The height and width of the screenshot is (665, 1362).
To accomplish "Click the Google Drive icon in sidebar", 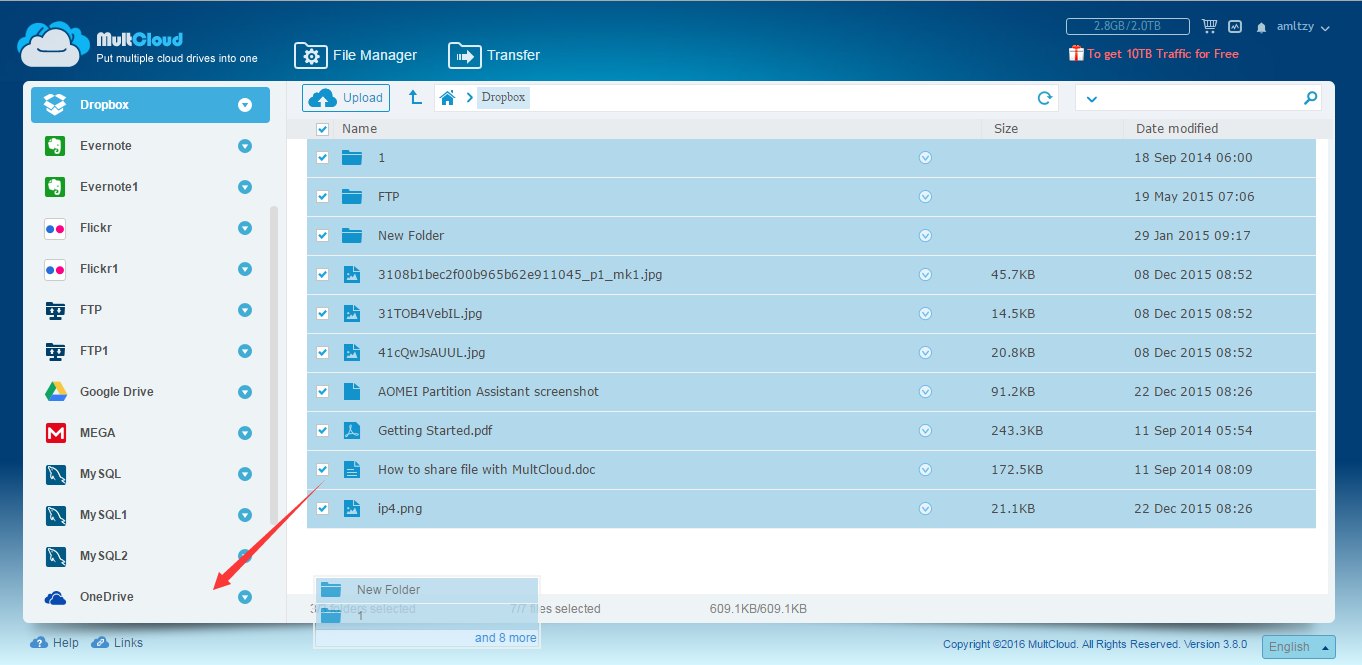I will 55,392.
